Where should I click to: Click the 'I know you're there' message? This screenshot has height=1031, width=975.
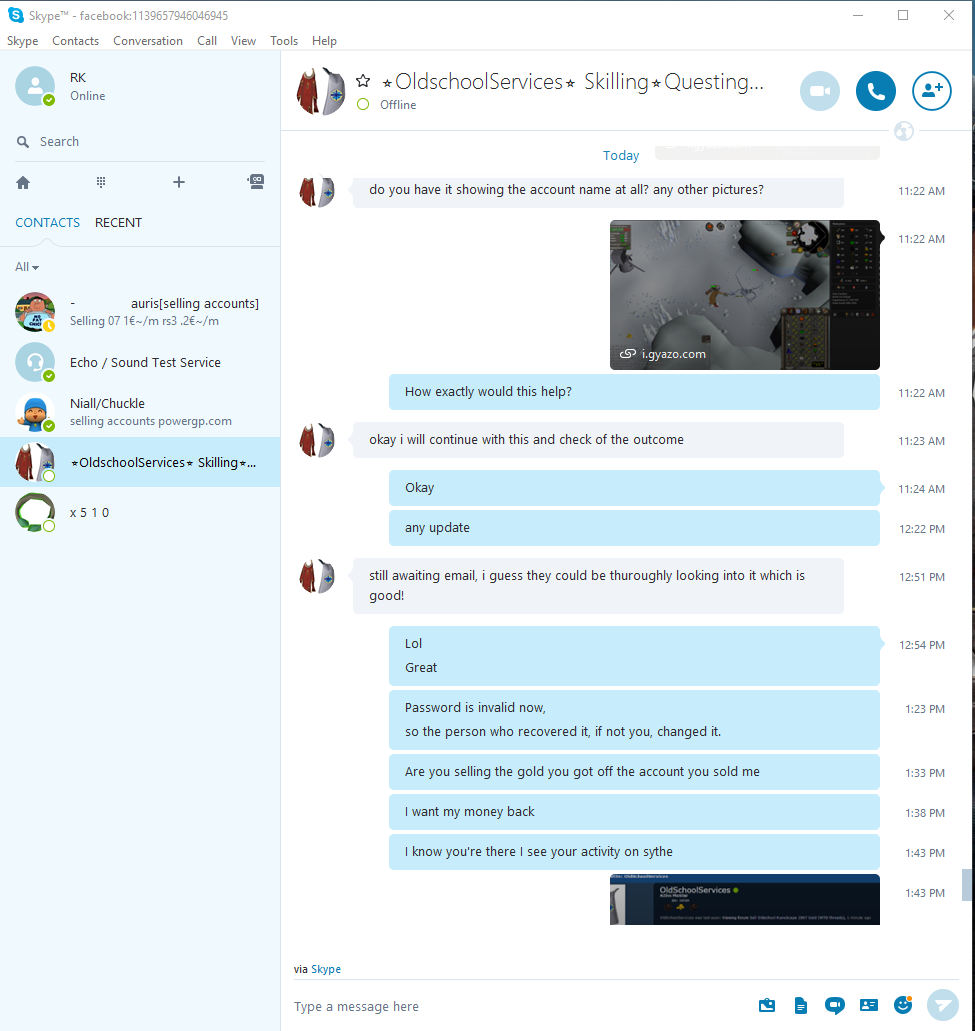[x=634, y=852]
